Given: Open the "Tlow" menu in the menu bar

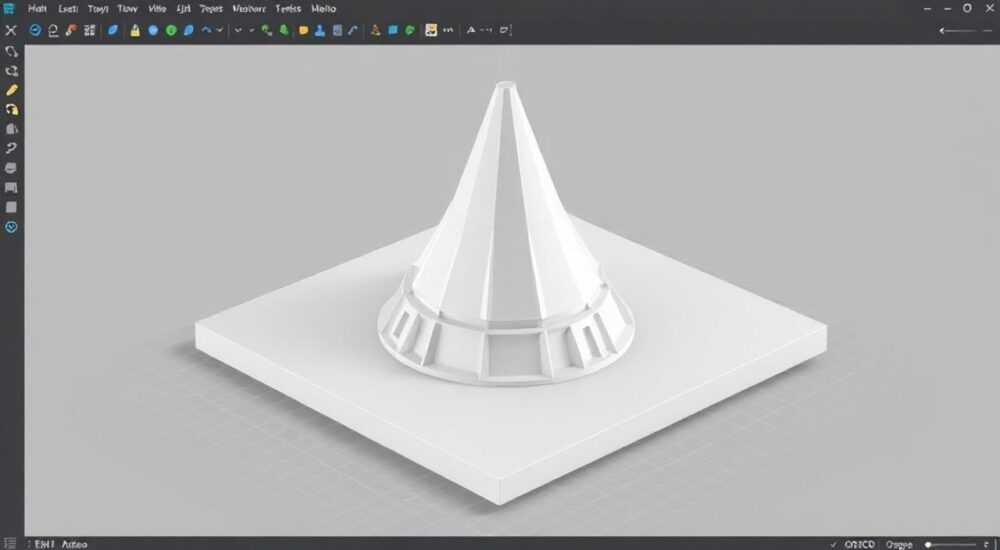Looking at the screenshot, I should [128, 9].
